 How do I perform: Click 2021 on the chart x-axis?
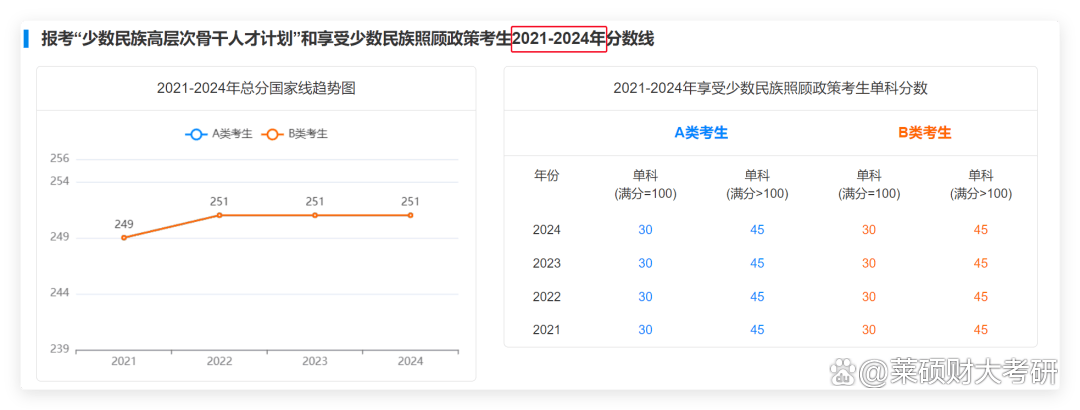pos(124,361)
